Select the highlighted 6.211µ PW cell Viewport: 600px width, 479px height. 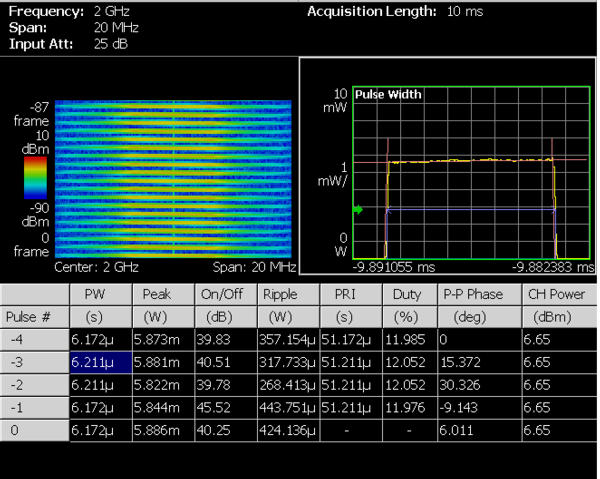coord(99,362)
